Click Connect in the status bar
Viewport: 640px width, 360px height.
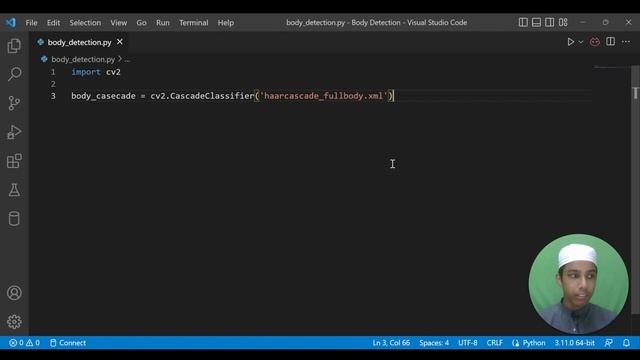[x=68, y=343]
